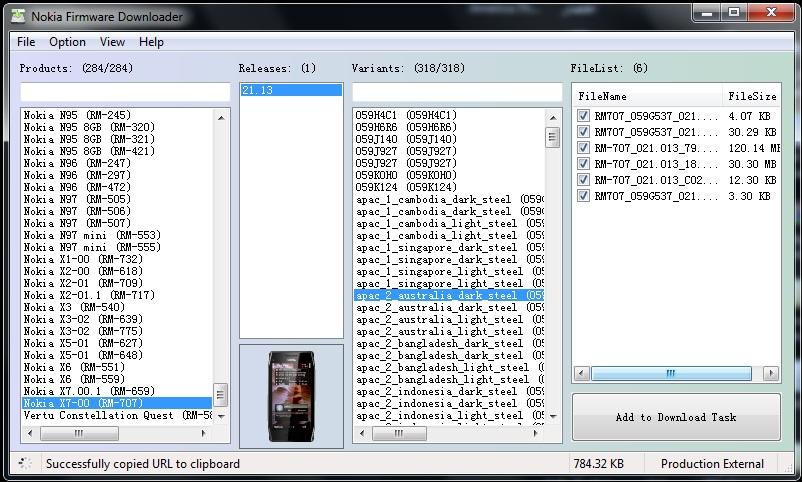Click FileList scroll left arrow

pos(581,374)
